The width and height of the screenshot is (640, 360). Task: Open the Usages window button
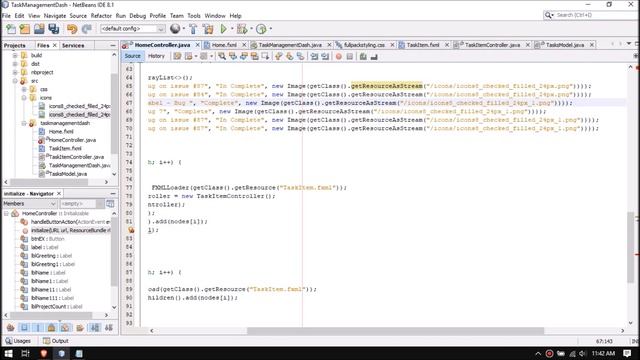pyautogui.click(x=18, y=341)
